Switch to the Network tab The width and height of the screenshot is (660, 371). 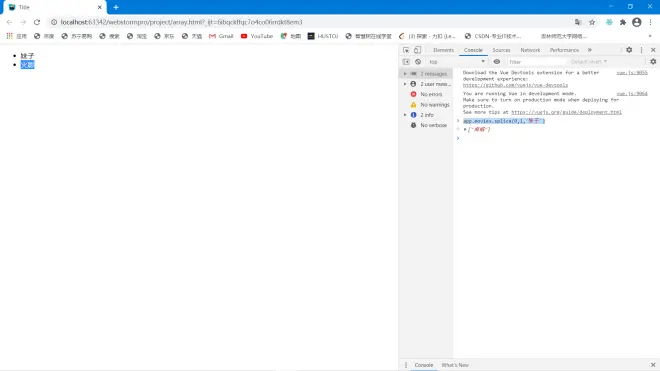pos(530,50)
